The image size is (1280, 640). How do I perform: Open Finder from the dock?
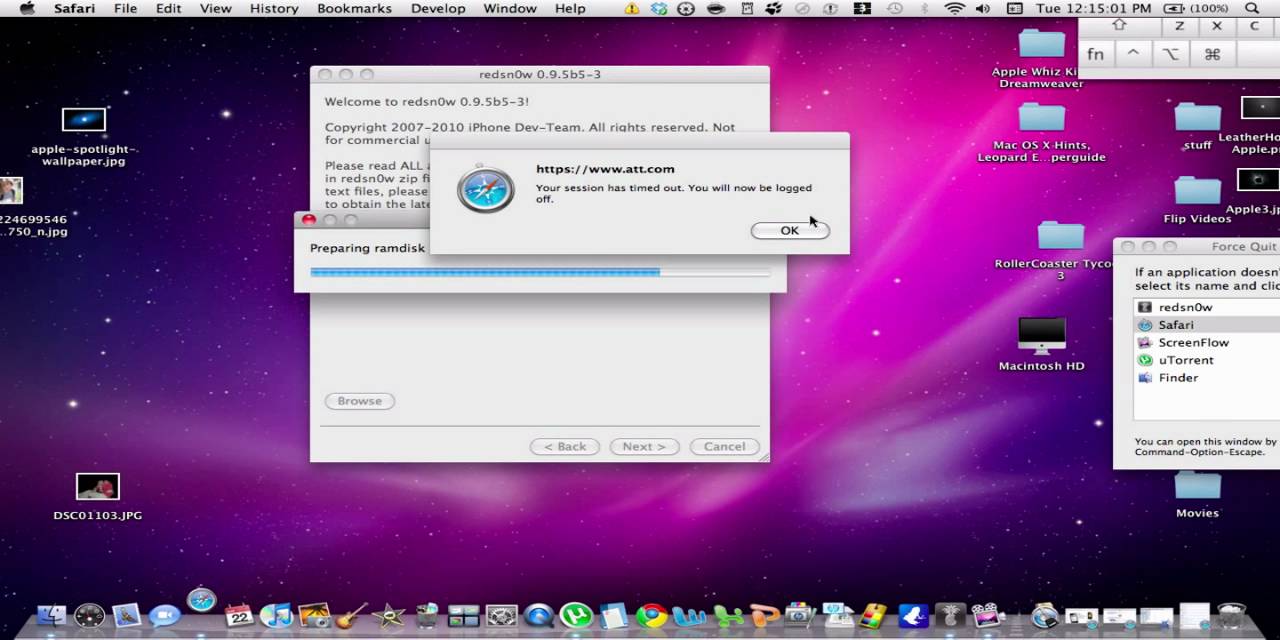(51, 616)
